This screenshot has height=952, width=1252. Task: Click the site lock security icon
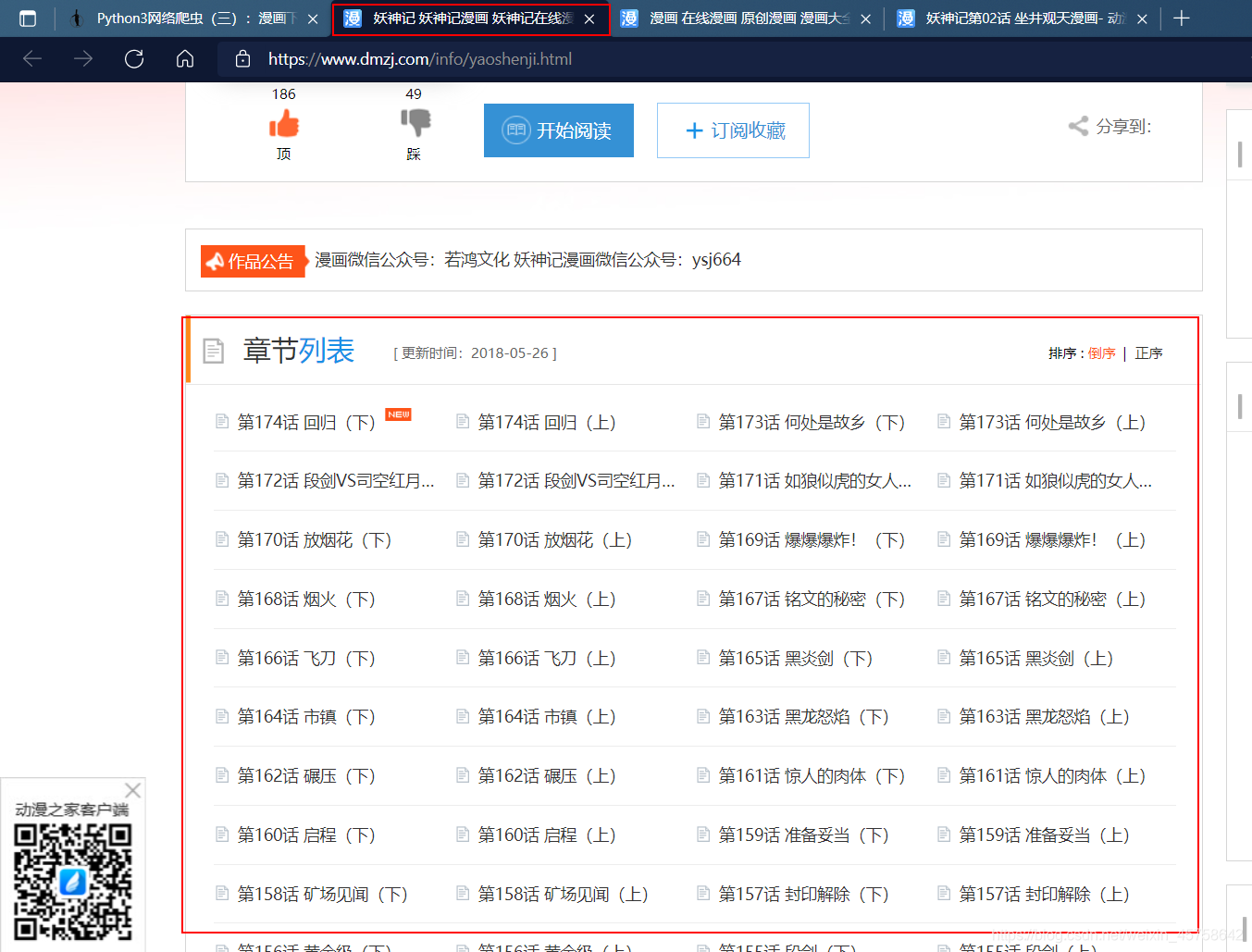click(x=242, y=59)
